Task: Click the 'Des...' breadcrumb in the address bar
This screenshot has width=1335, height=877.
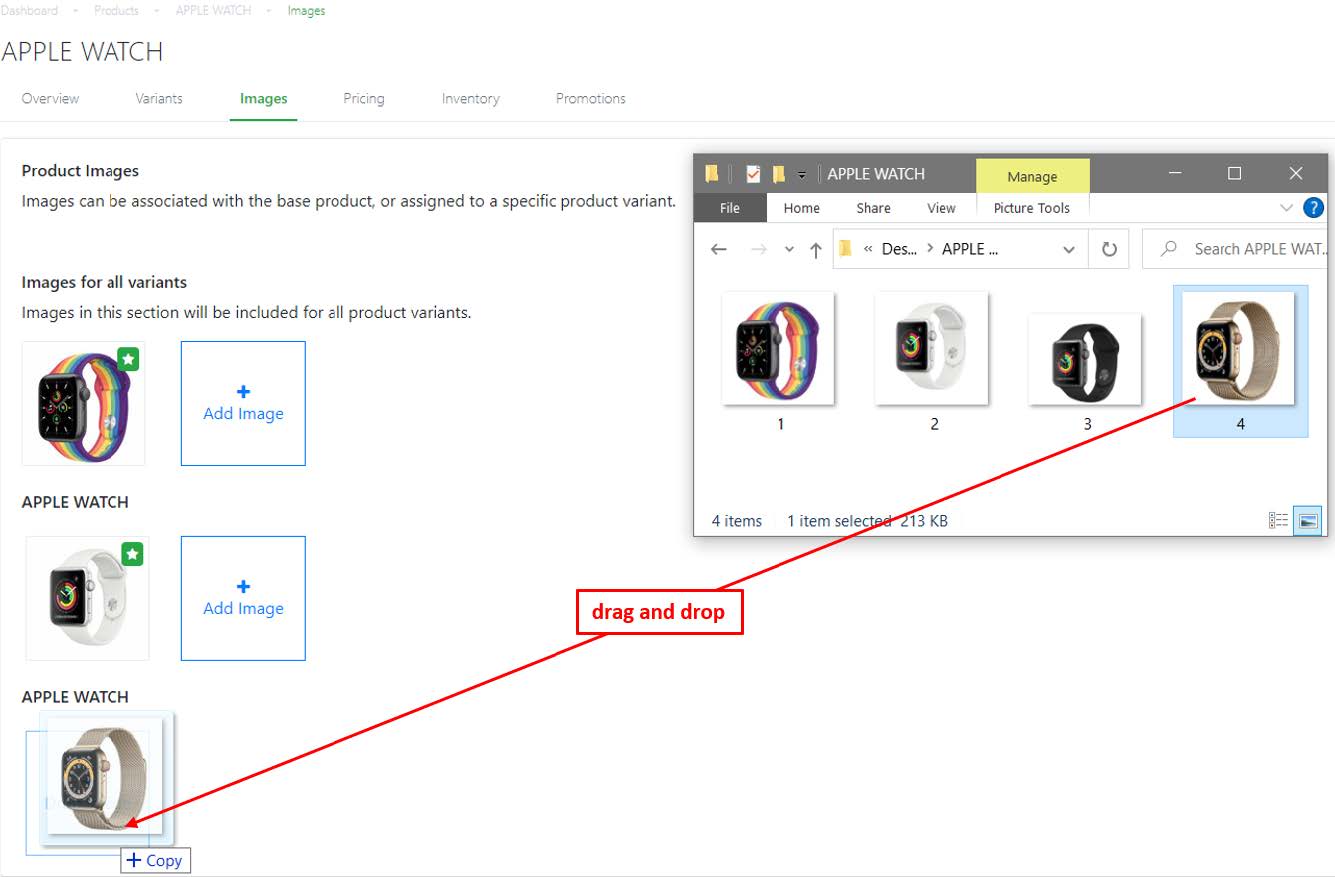Action: [x=899, y=249]
